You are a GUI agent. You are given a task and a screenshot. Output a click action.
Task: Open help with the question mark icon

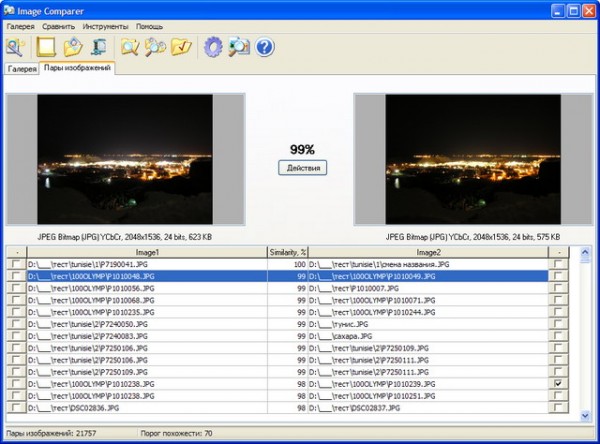point(264,46)
